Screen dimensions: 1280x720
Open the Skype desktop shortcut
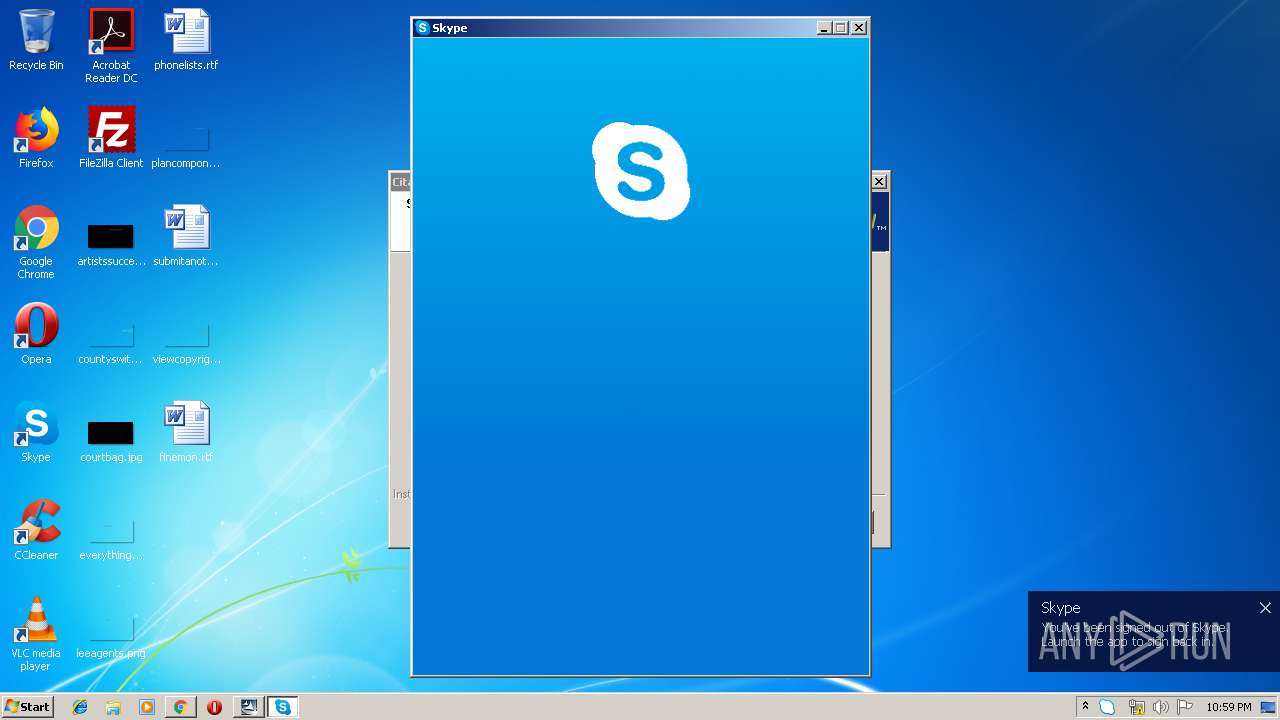(36, 432)
